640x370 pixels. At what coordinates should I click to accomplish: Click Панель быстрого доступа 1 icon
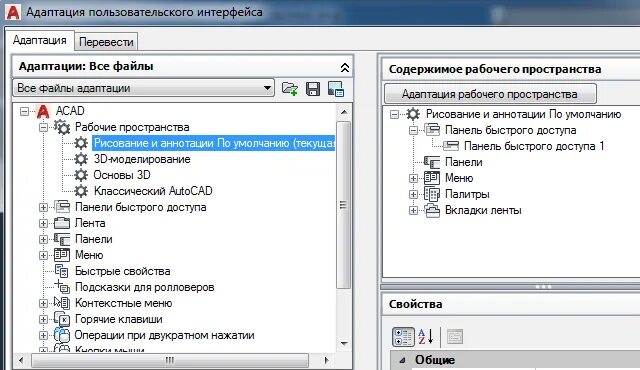[x=451, y=146]
